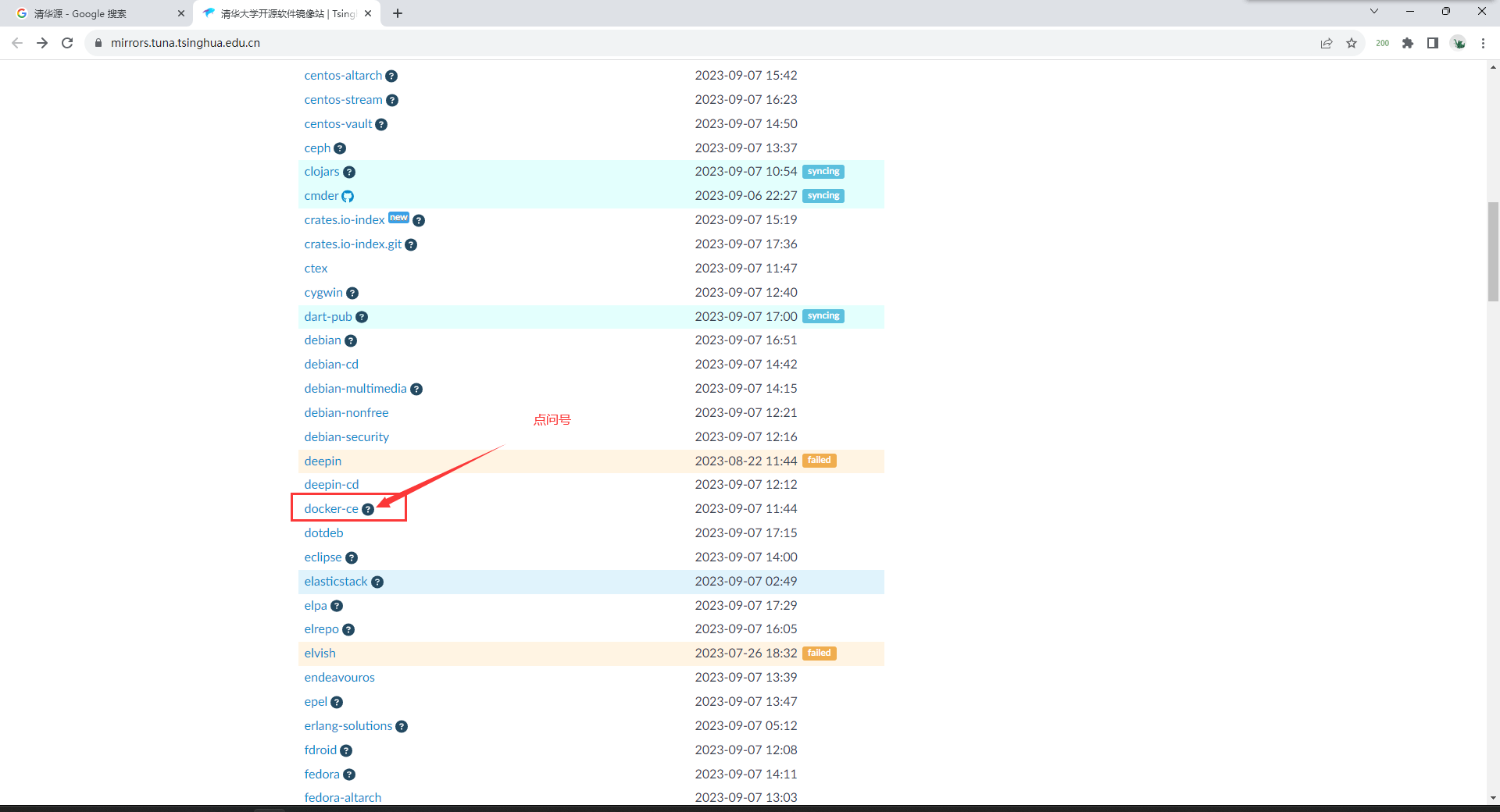The height and width of the screenshot is (812, 1500).
Task: Click the failed badge on elvish row
Action: click(819, 654)
